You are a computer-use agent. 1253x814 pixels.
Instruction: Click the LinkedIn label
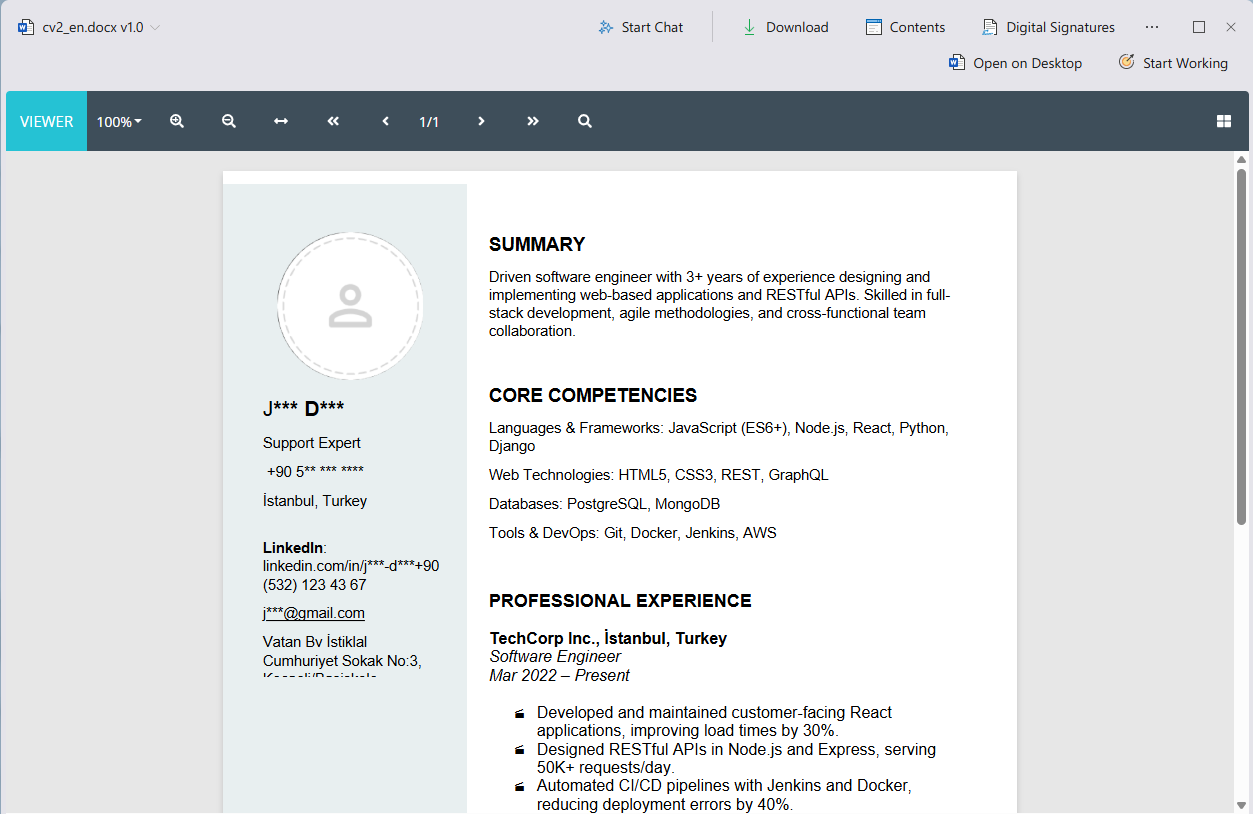pos(293,548)
